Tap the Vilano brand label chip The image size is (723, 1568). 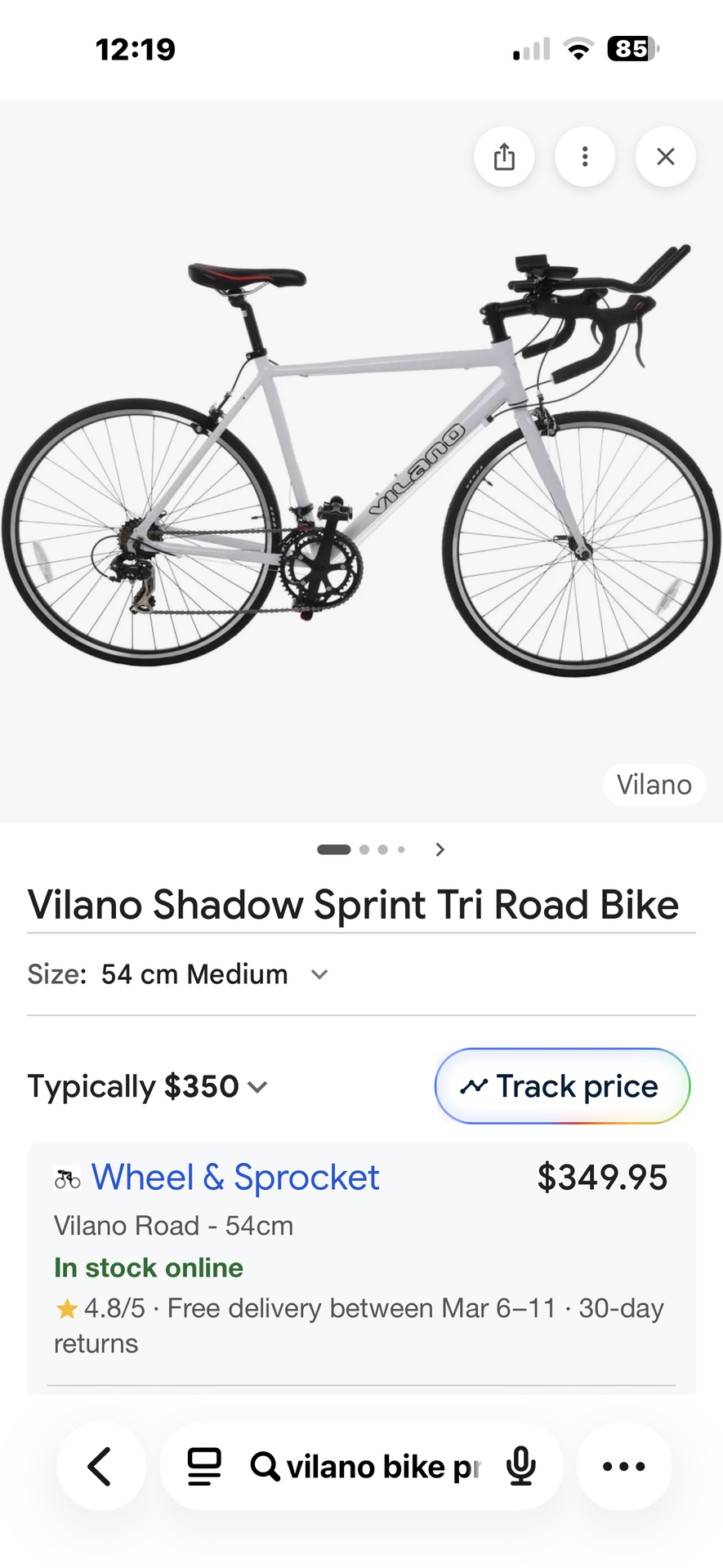point(654,785)
